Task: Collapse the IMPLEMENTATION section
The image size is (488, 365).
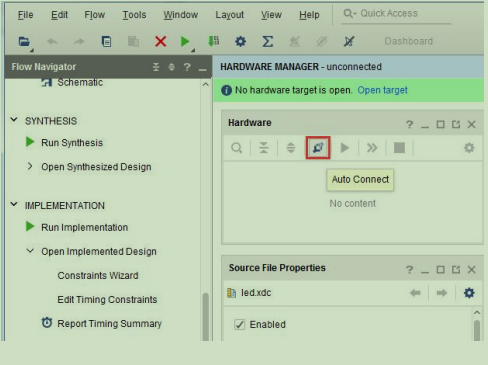Action: pyautogui.click(x=14, y=204)
